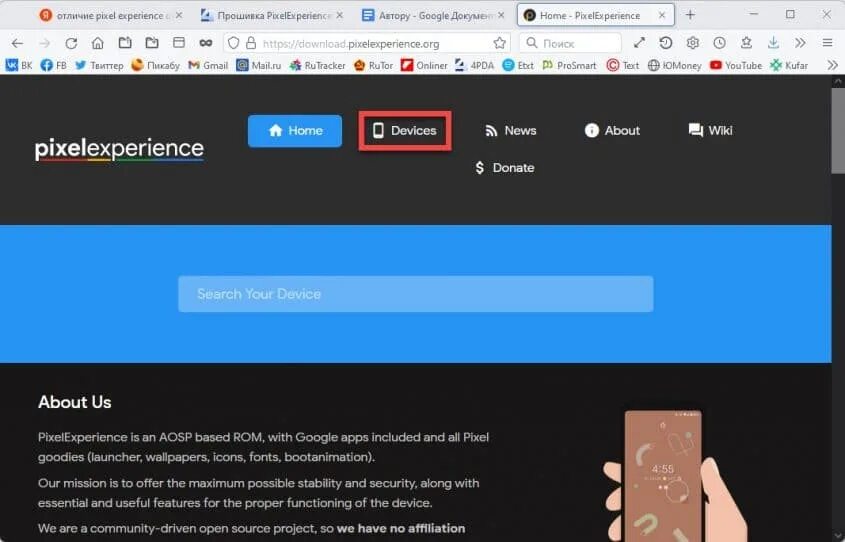Open the gear settings toolbar icon
This screenshot has width=845, height=542.
click(x=692, y=43)
